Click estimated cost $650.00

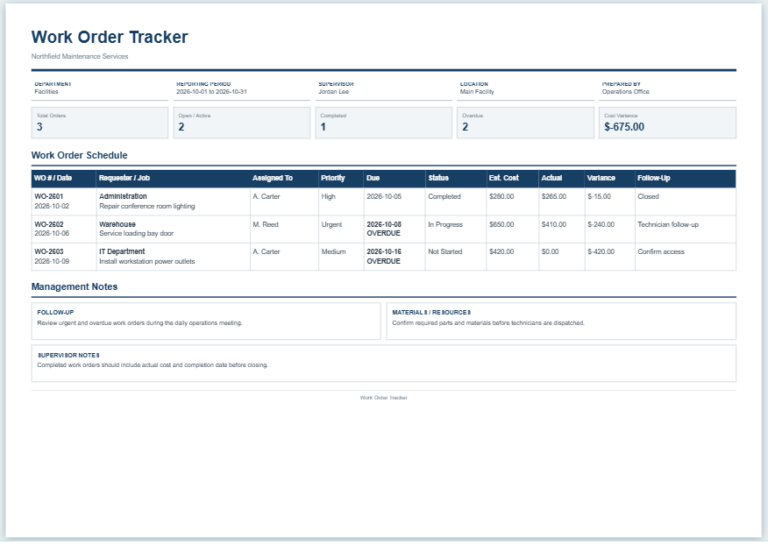(x=502, y=224)
